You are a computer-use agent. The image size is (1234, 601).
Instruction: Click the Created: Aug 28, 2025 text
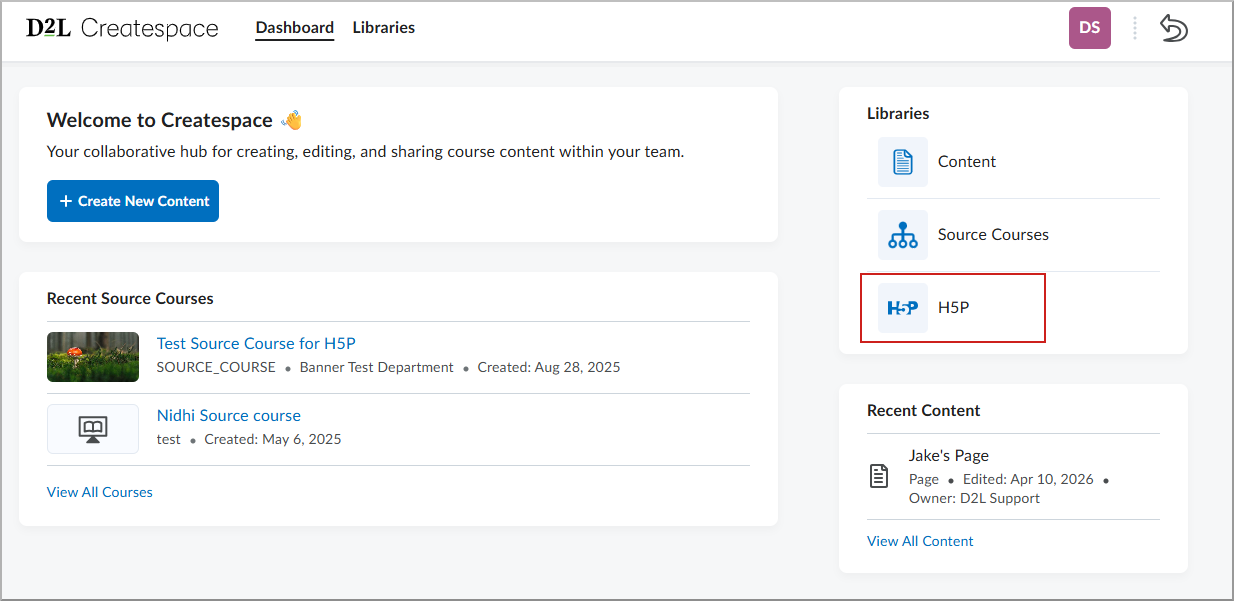pos(549,367)
